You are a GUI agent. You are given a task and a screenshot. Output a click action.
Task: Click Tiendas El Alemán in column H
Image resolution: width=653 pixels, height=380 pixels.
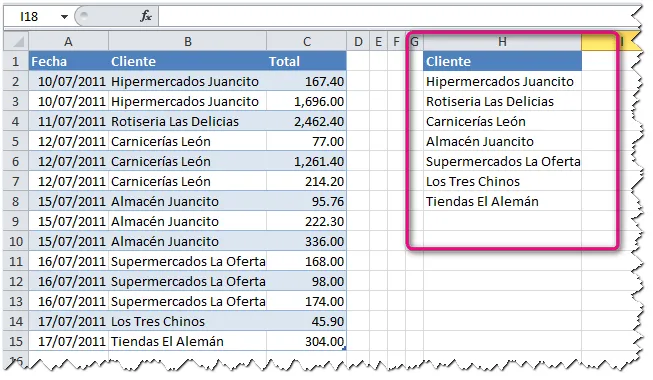pyautogui.click(x=502, y=201)
